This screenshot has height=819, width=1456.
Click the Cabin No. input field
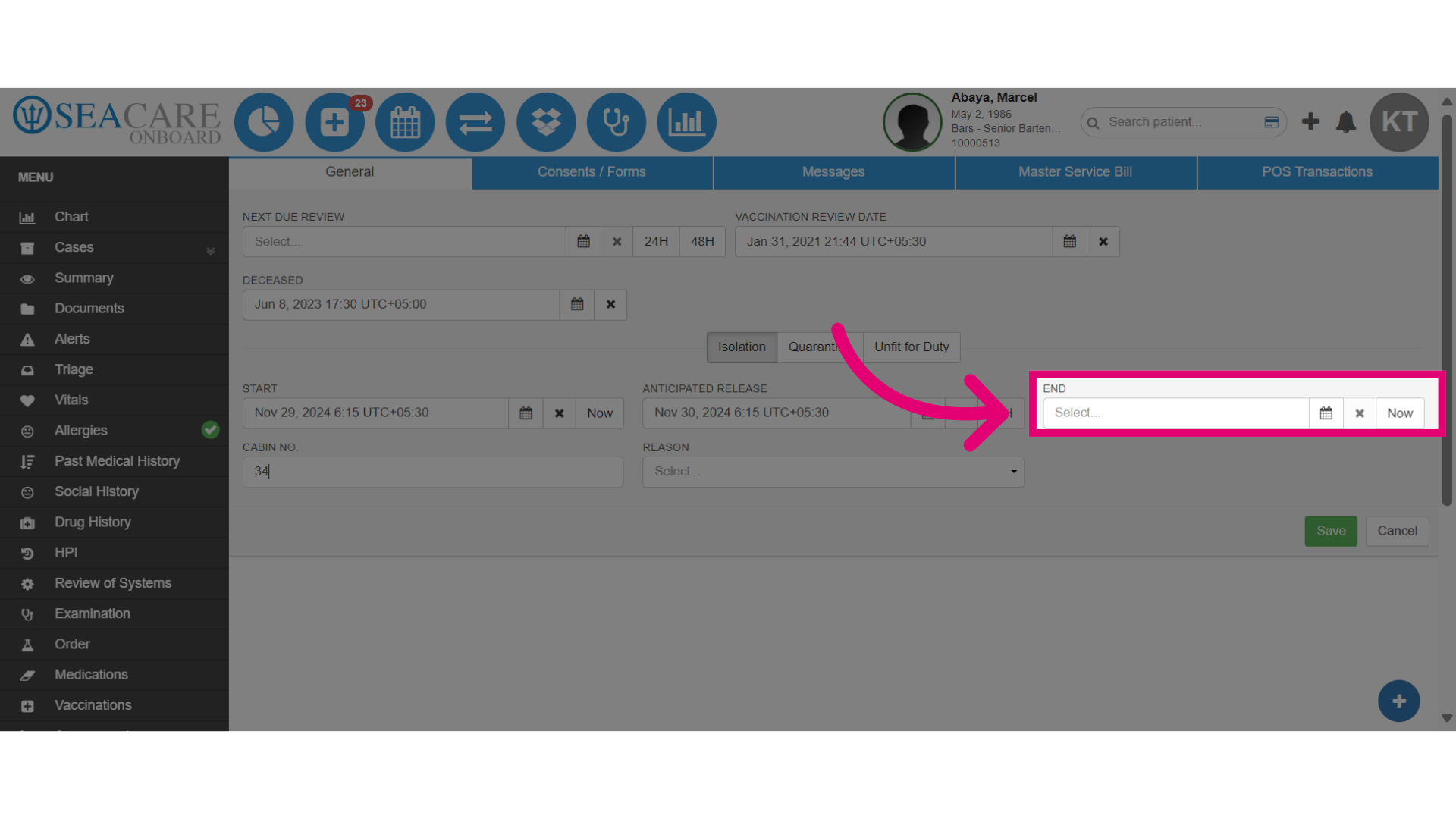[x=433, y=472]
